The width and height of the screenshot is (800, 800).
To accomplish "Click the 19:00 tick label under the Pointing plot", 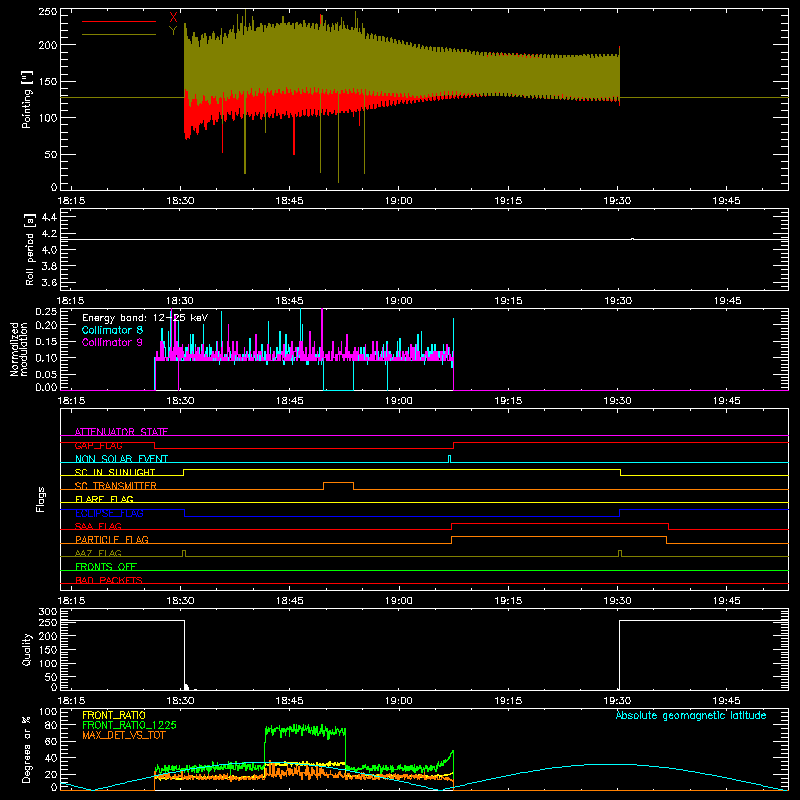I will pos(398,201).
